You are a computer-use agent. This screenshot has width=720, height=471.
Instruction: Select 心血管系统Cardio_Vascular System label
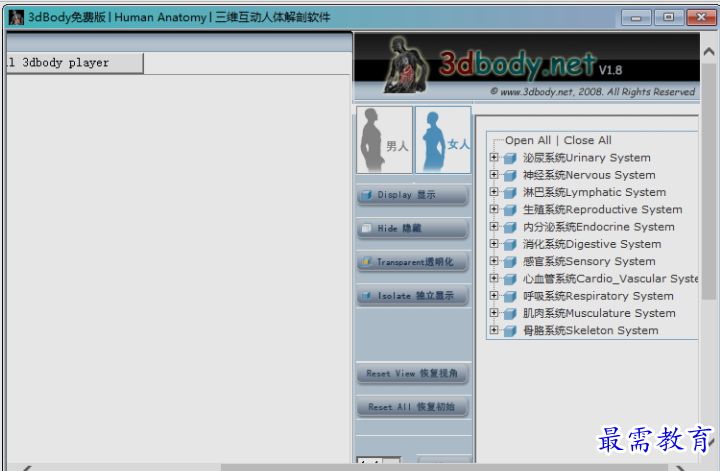[x=610, y=279]
